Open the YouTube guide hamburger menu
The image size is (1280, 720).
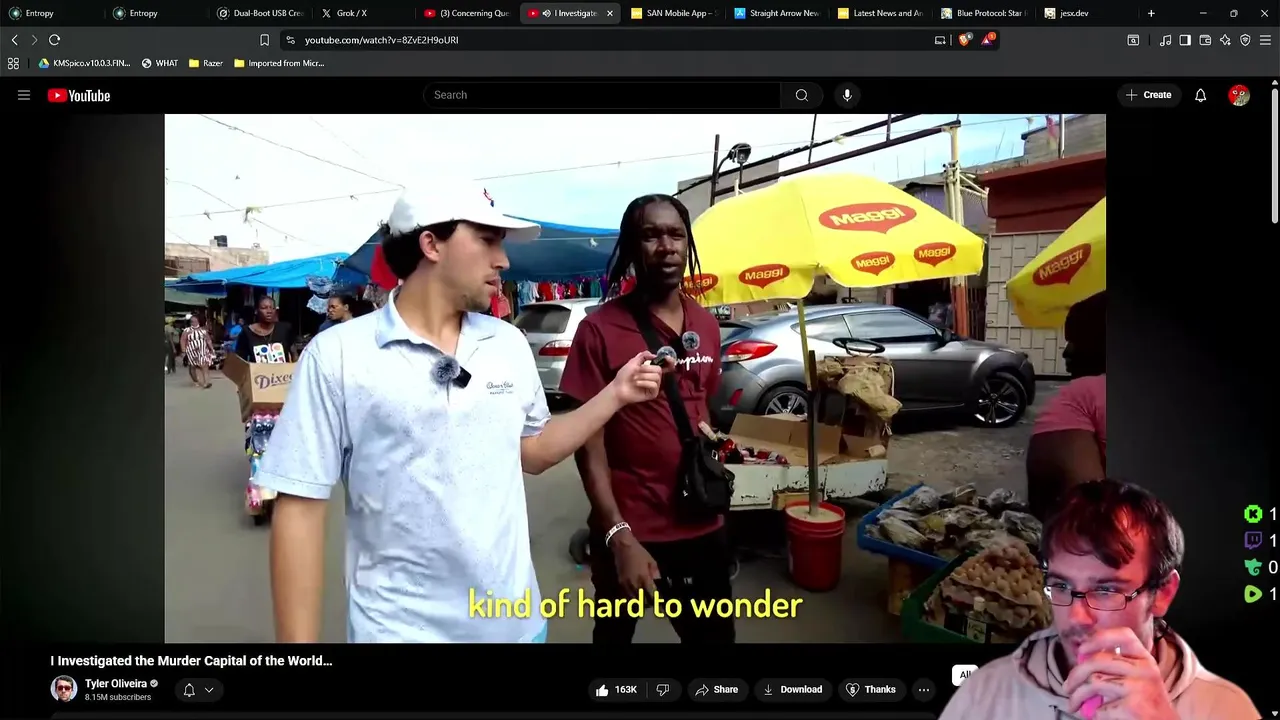[24, 95]
